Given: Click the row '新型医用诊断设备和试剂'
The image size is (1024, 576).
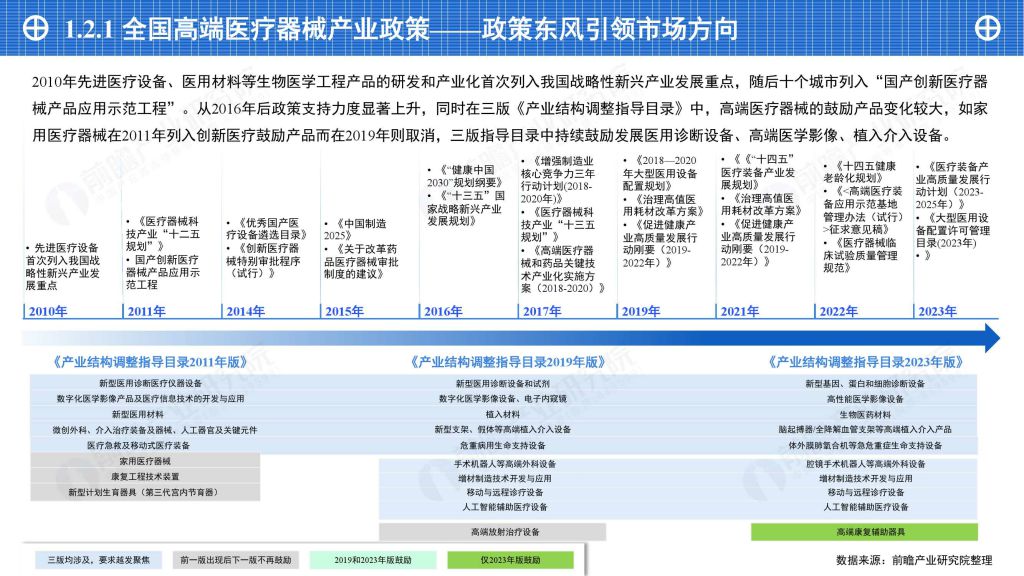Looking at the screenshot, I should point(503,383).
